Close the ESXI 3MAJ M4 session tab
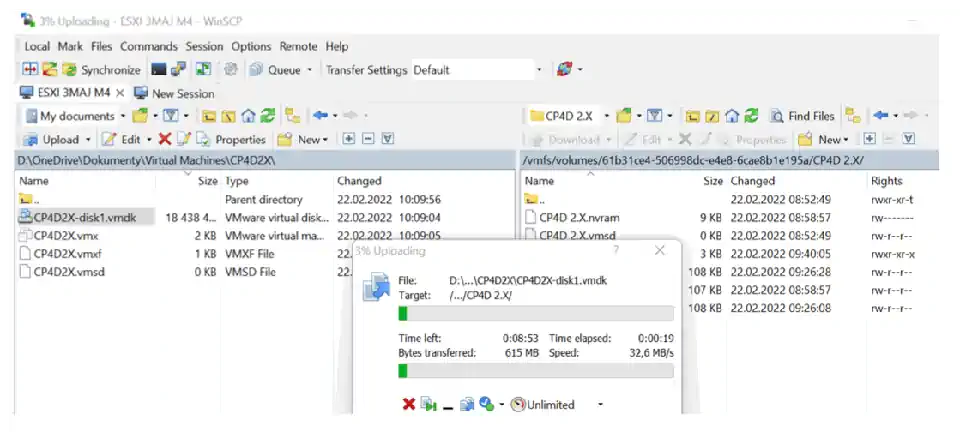This screenshot has width=972, height=444. pos(120,93)
